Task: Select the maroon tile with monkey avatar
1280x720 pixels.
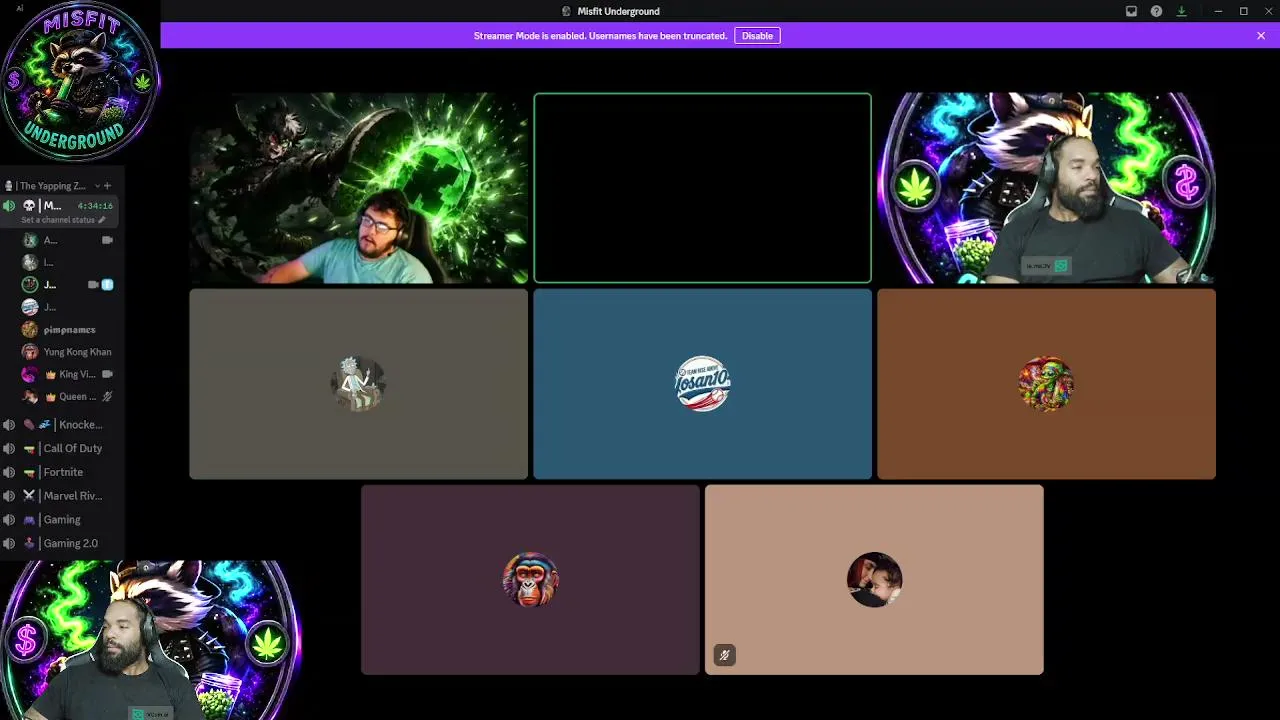Action: 530,580
